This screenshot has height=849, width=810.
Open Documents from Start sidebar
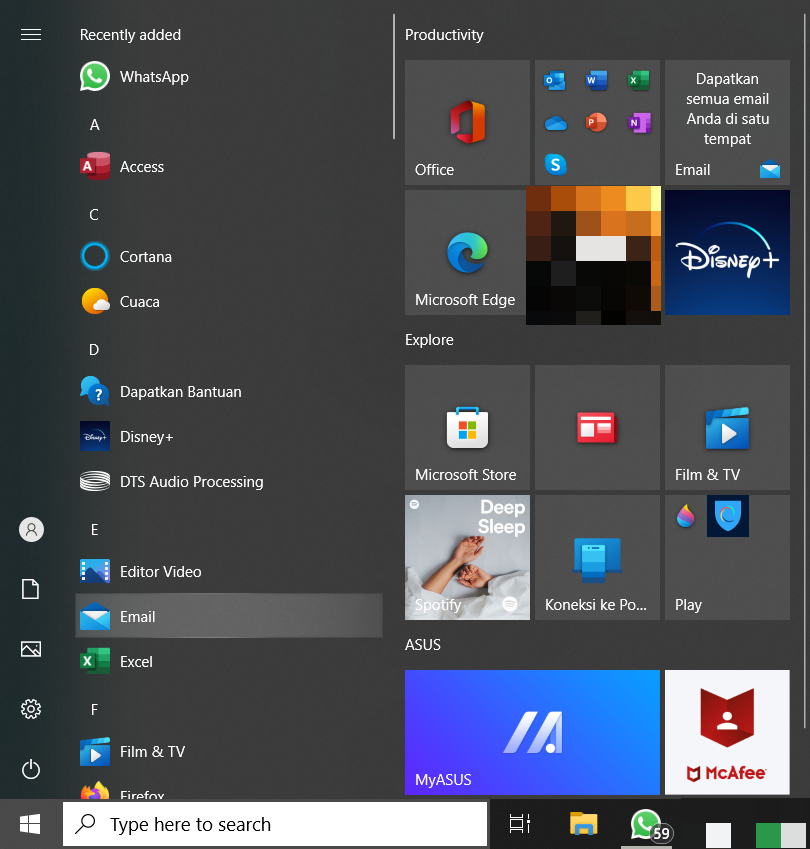tap(31, 589)
